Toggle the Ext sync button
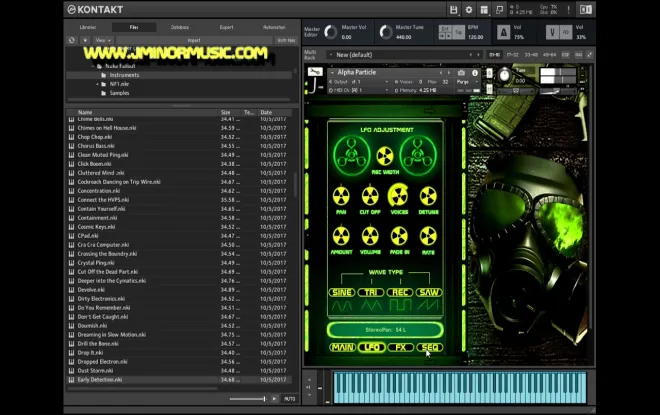The image size is (660, 415). (x=444, y=29)
